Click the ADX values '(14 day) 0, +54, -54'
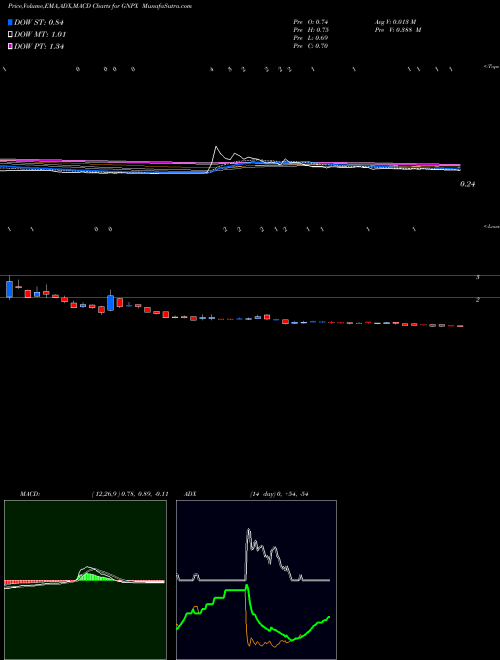500x660 pixels. point(279,494)
